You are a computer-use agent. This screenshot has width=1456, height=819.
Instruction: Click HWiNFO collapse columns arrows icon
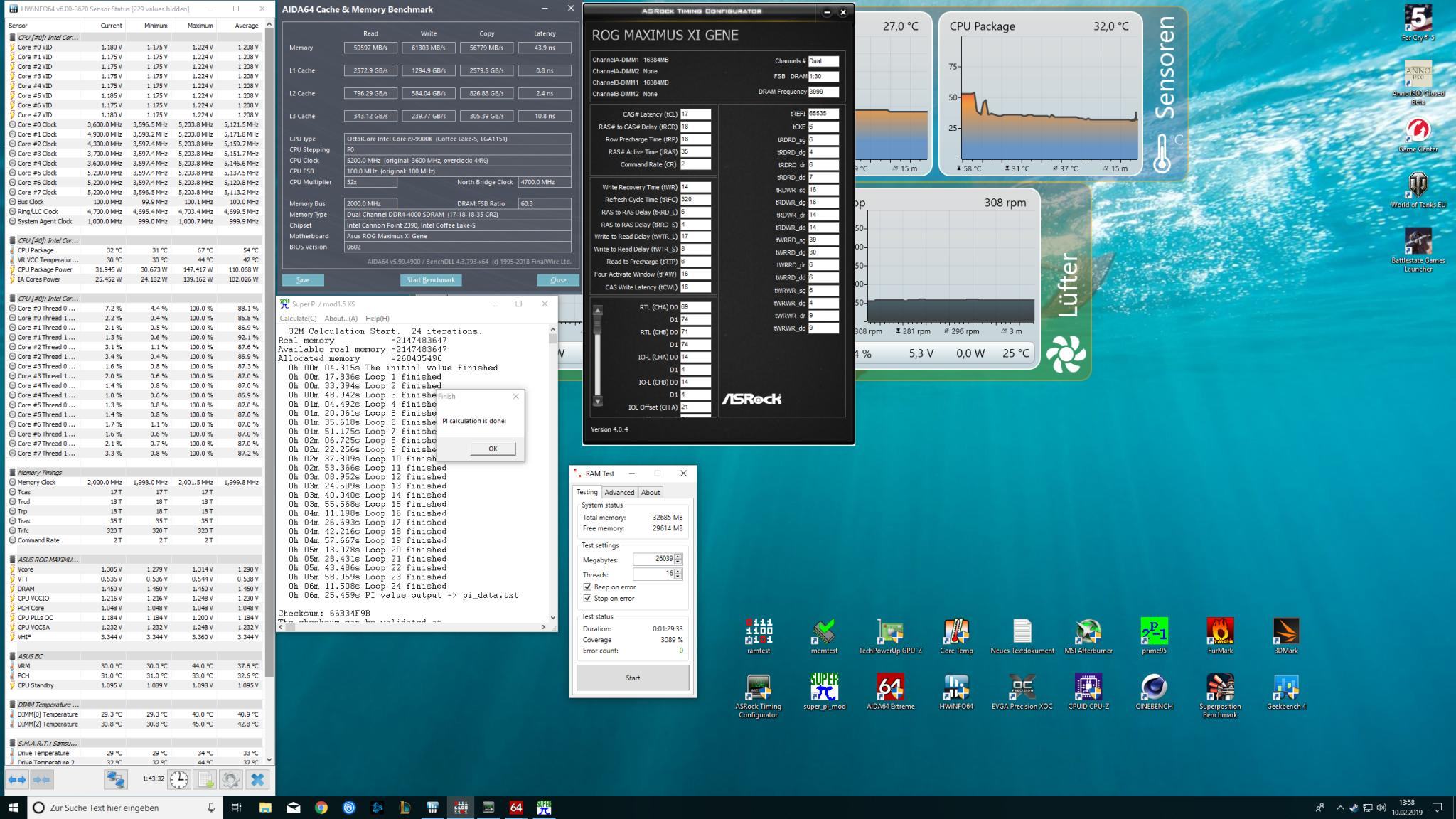[42, 780]
